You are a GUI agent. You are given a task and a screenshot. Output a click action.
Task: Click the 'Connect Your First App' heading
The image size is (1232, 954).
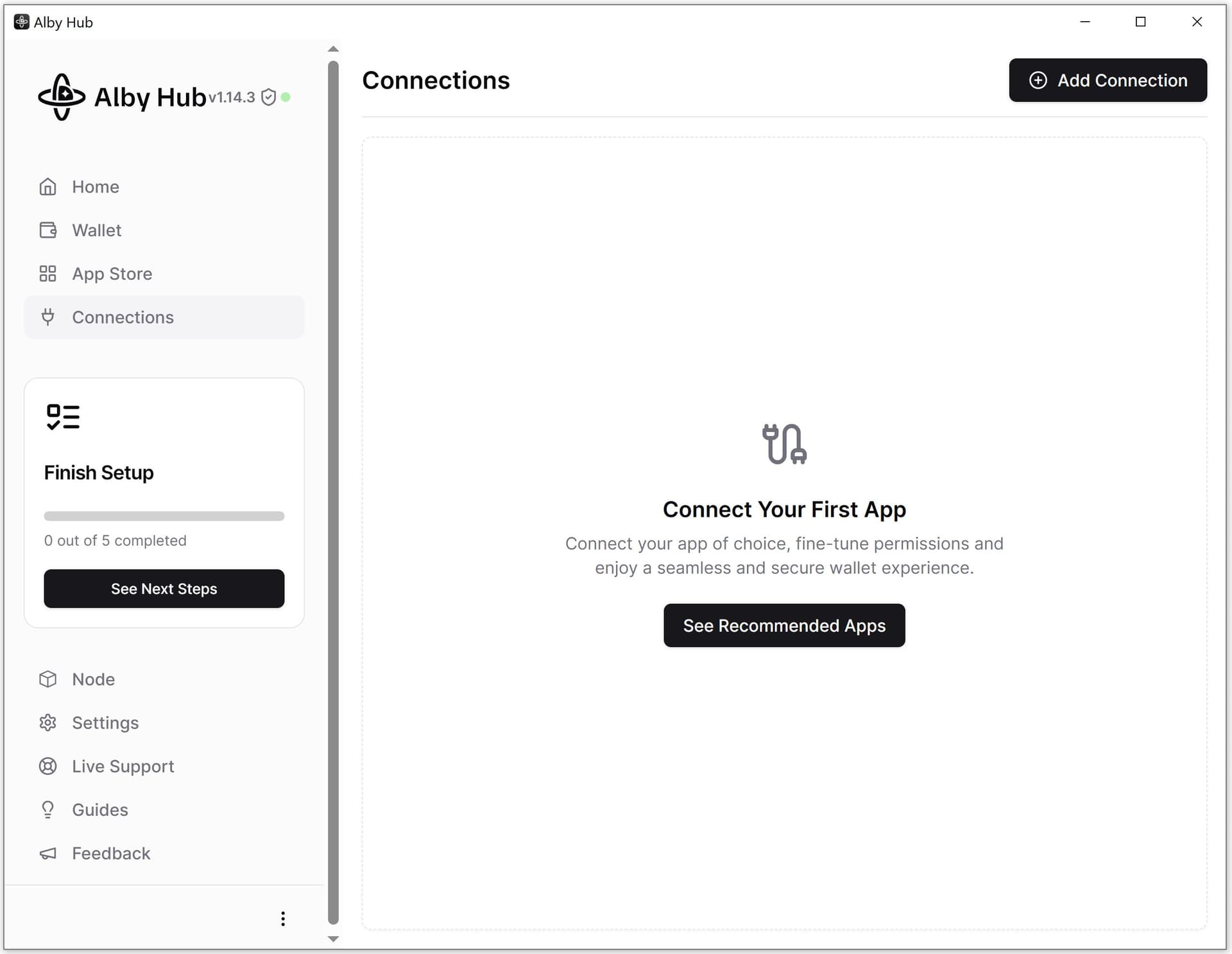point(784,509)
